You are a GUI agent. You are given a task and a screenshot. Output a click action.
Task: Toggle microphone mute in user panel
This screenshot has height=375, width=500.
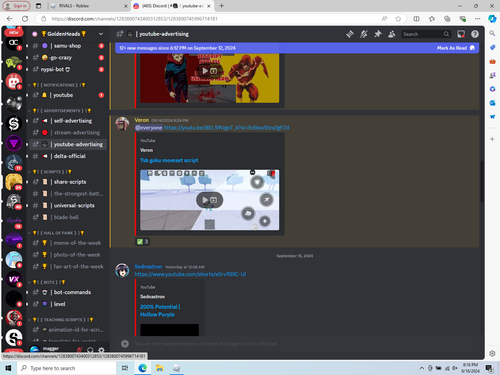click(x=79, y=350)
